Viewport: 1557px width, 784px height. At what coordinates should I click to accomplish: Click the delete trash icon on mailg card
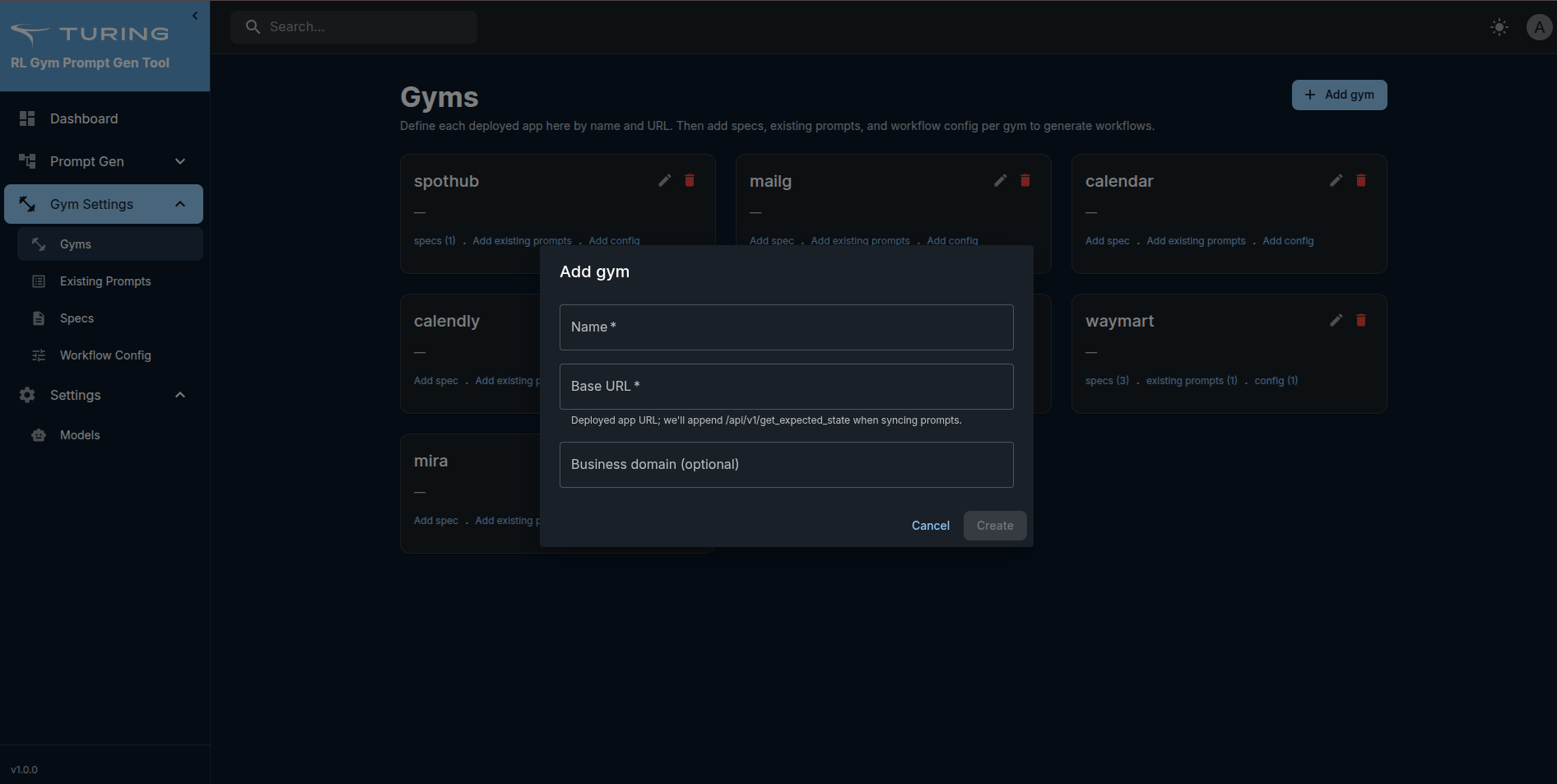point(1025,180)
